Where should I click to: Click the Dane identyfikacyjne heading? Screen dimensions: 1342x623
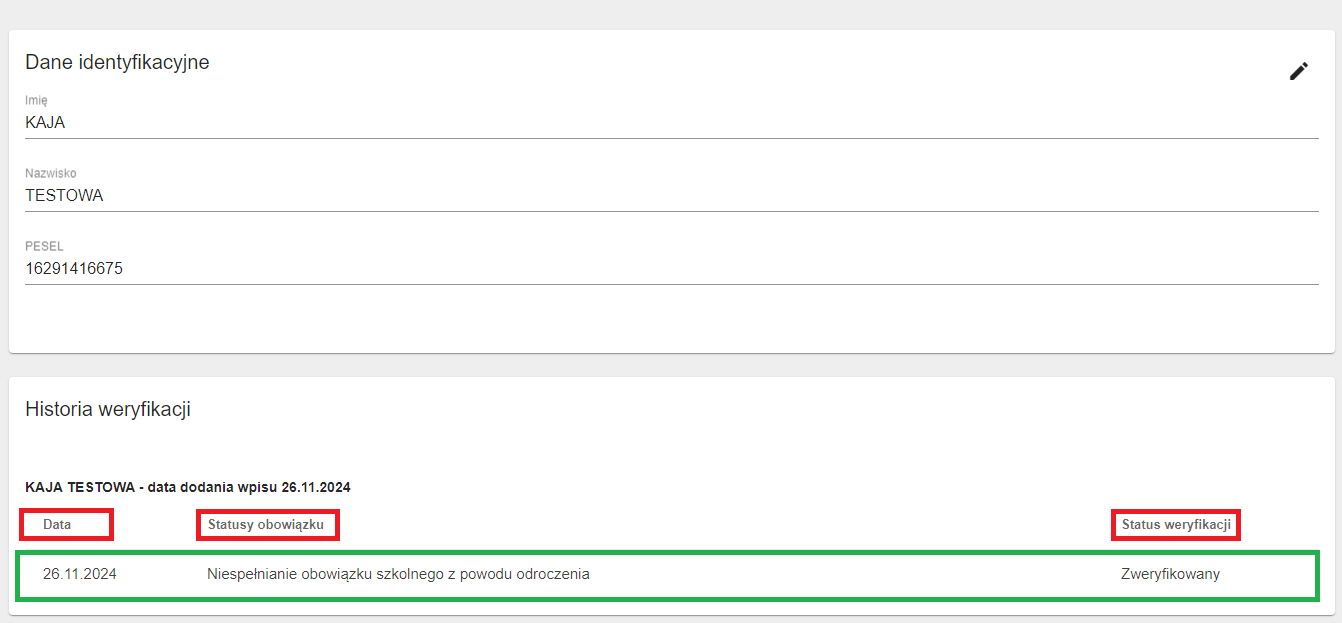point(117,62)
